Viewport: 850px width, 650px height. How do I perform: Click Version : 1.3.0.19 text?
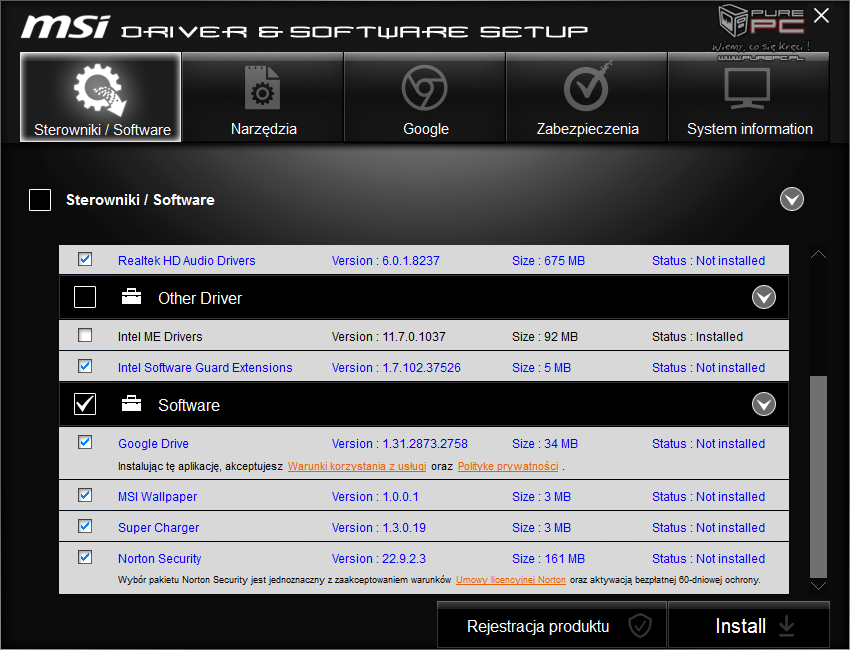[x=378, y=527]
